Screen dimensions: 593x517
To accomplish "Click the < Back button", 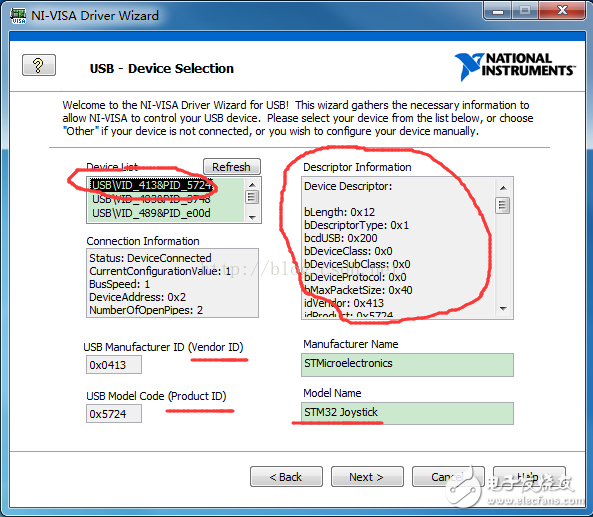I will point(286,477).
